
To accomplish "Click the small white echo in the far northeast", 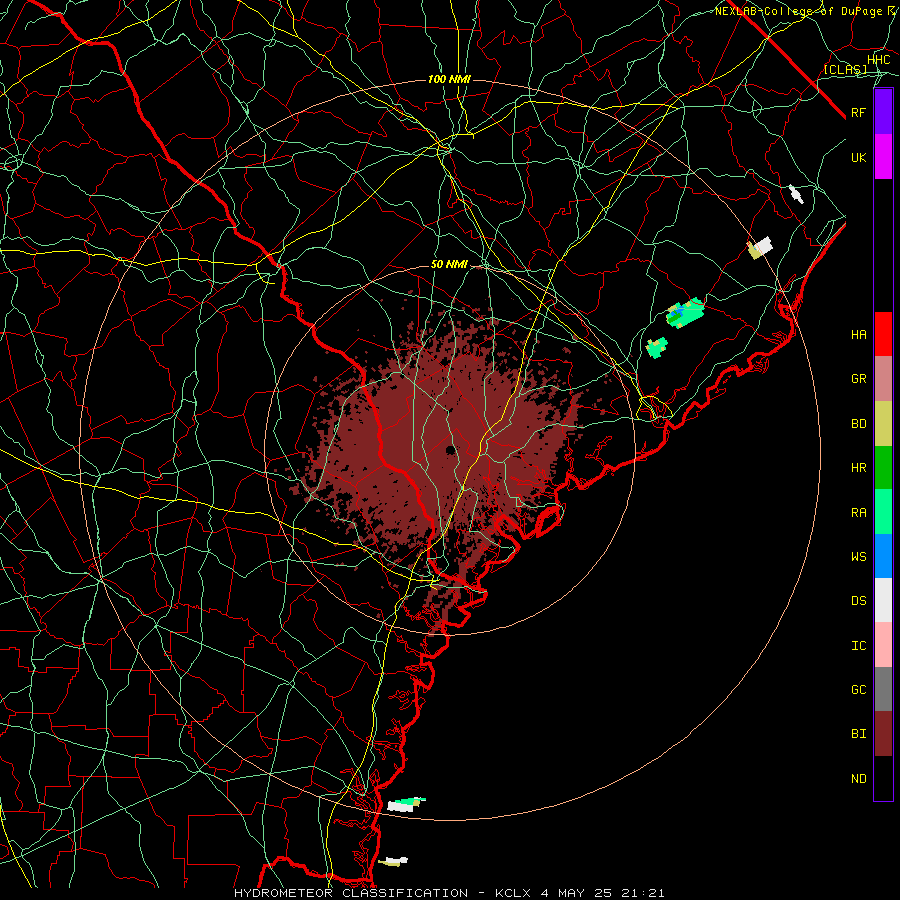I will [796, 194].
